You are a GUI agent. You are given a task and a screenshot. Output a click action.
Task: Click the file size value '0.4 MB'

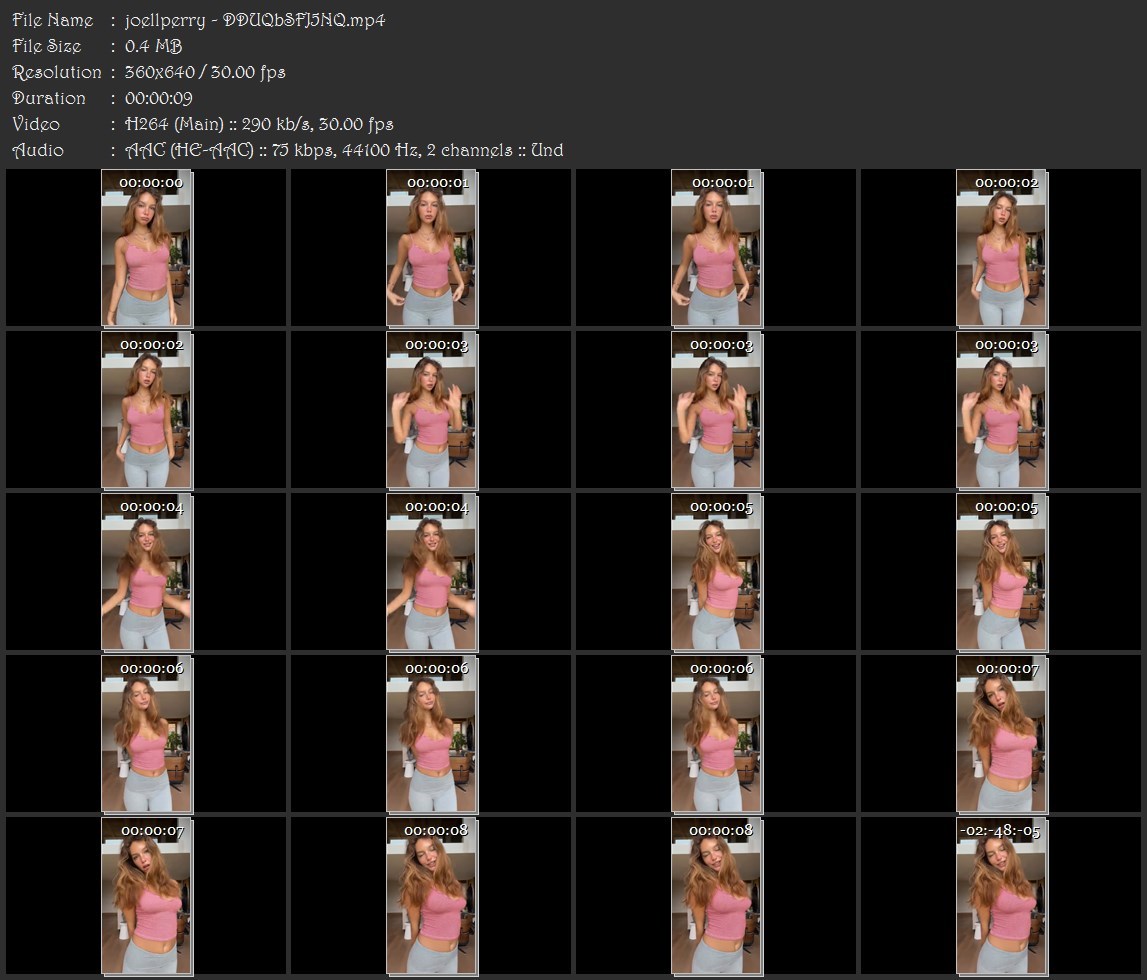[153, 46]
